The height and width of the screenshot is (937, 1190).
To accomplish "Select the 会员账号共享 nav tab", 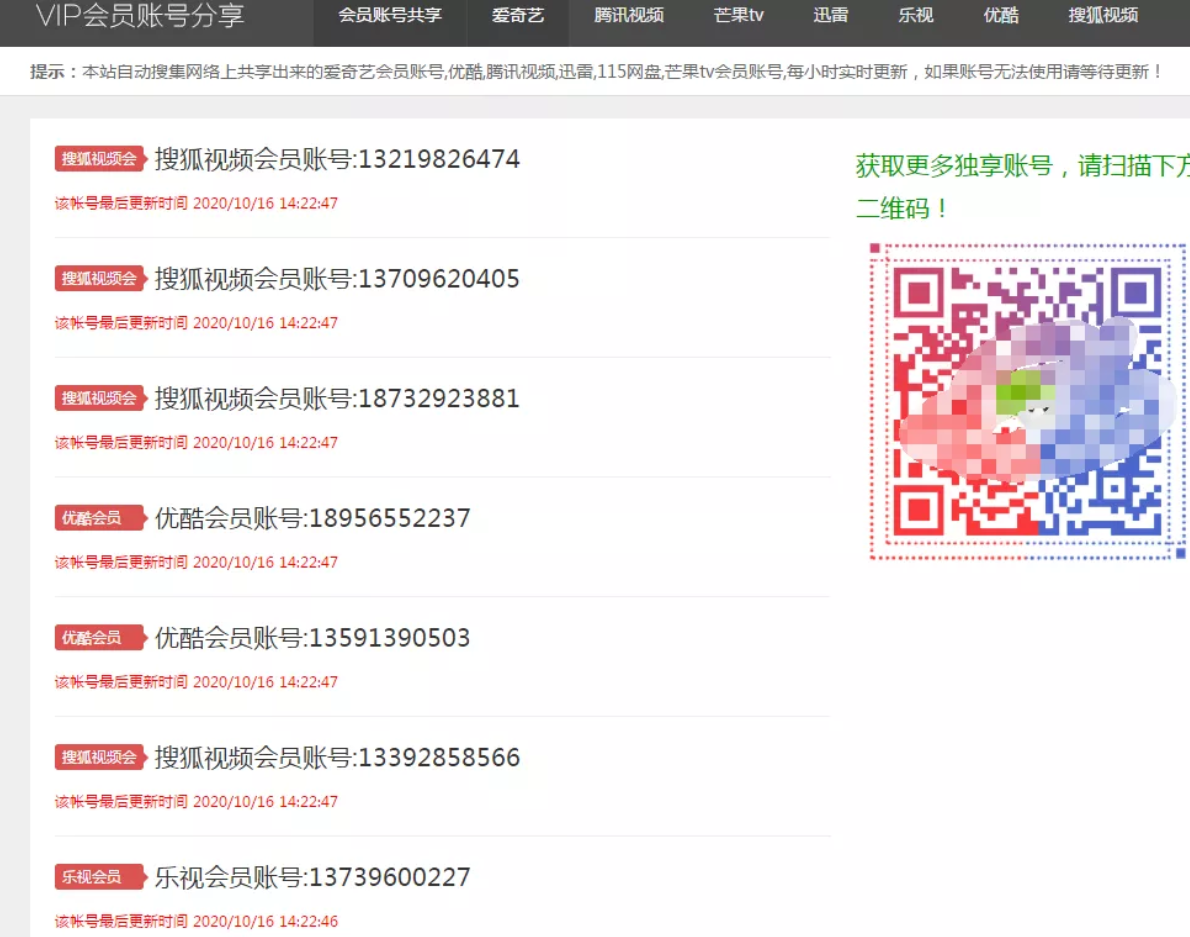I will [x=390, y=15].
